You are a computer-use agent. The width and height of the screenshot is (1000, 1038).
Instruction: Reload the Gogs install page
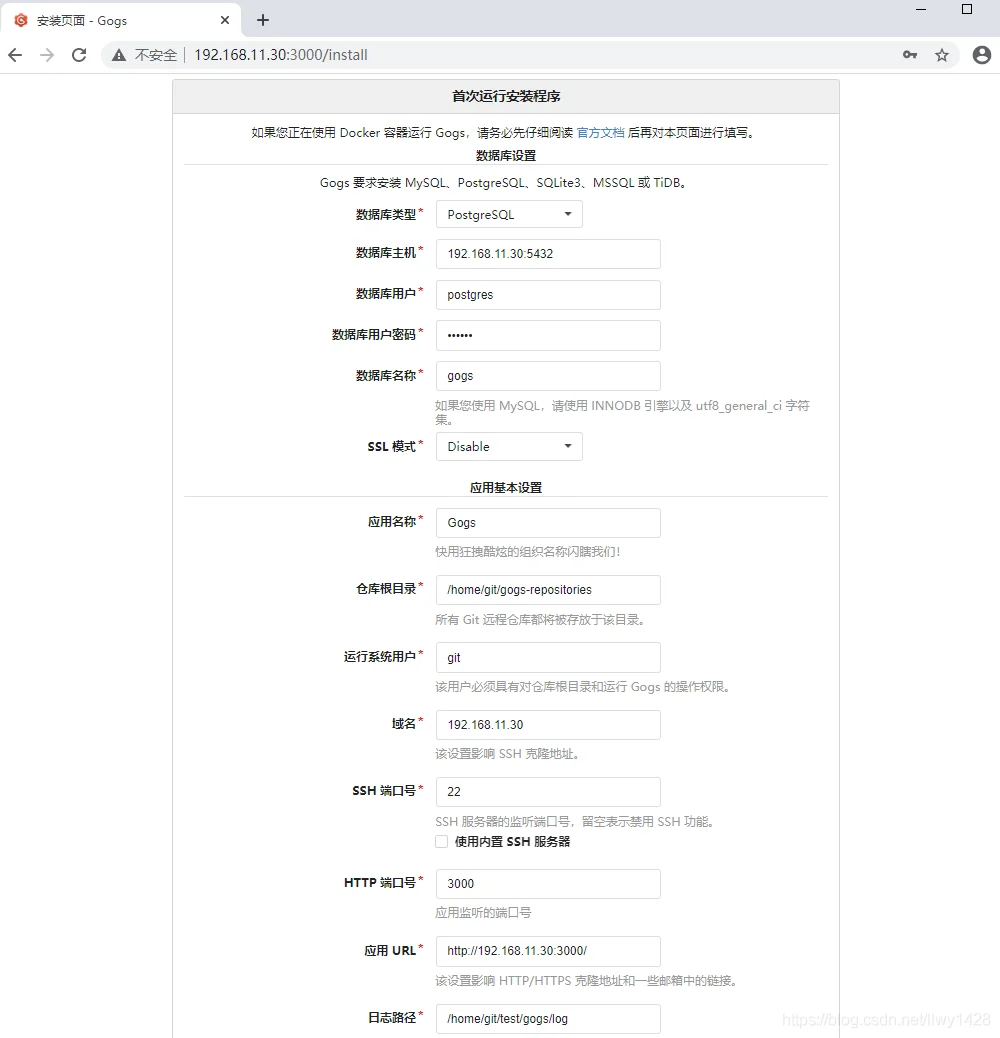79,55
